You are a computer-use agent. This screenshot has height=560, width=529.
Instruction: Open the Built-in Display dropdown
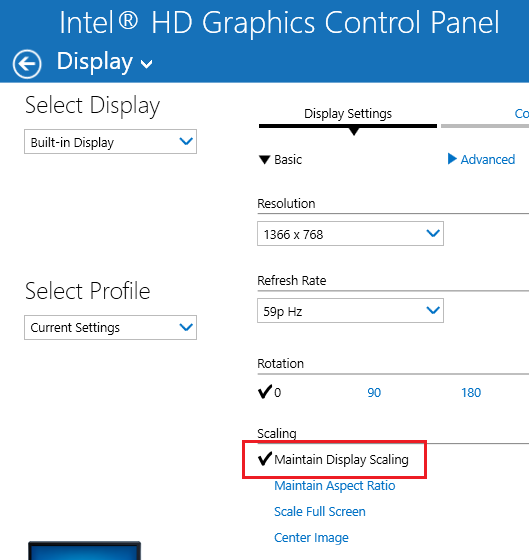tap(110, 142)
